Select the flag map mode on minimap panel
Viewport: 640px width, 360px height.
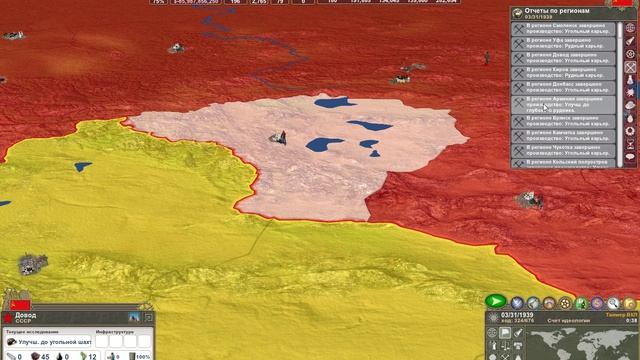(505, 333)
